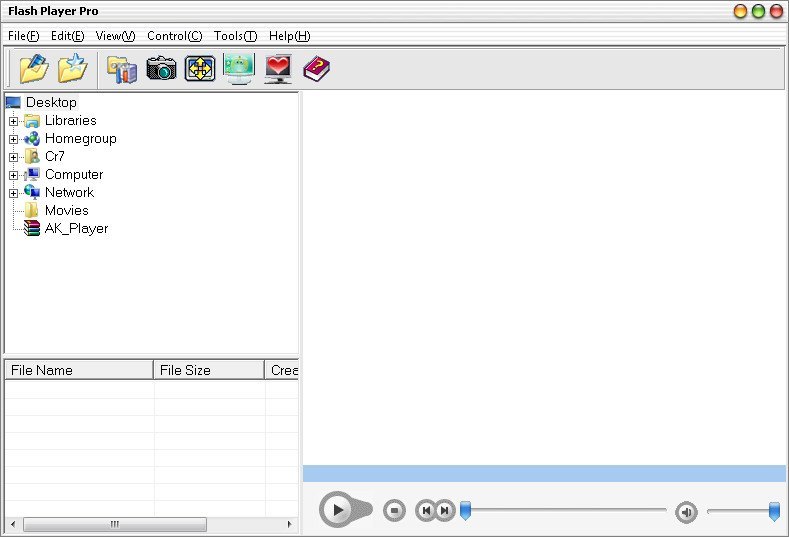This screenshot has height=537, width=789.
Task: Open the Edit menu
Action: 67,36
